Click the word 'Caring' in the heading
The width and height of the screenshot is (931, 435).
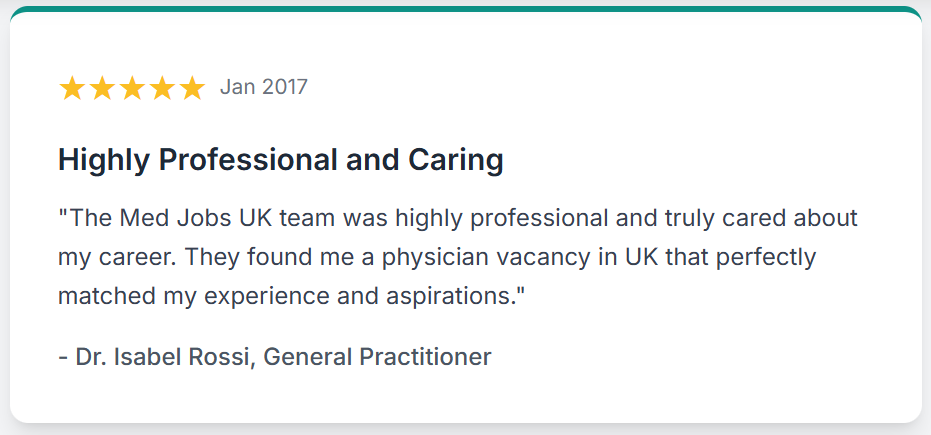click(x=455, y=161)
